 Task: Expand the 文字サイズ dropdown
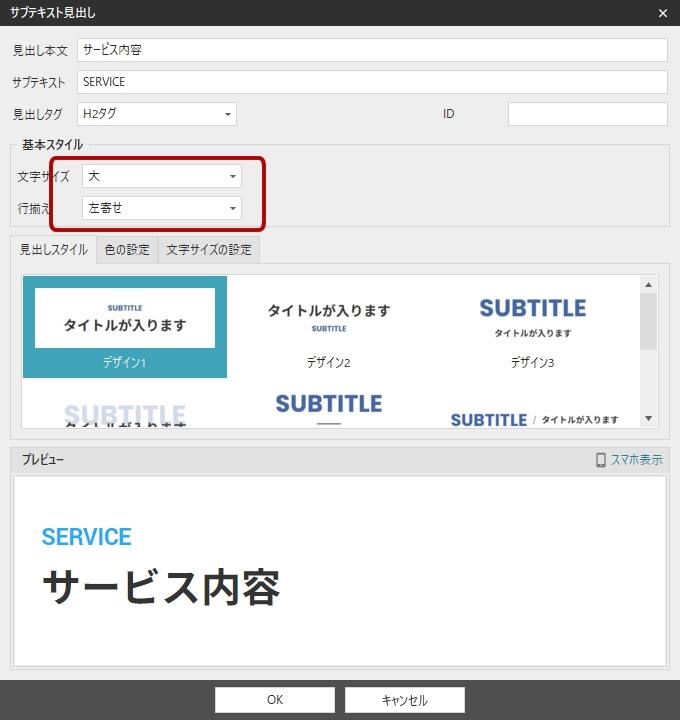162,176
